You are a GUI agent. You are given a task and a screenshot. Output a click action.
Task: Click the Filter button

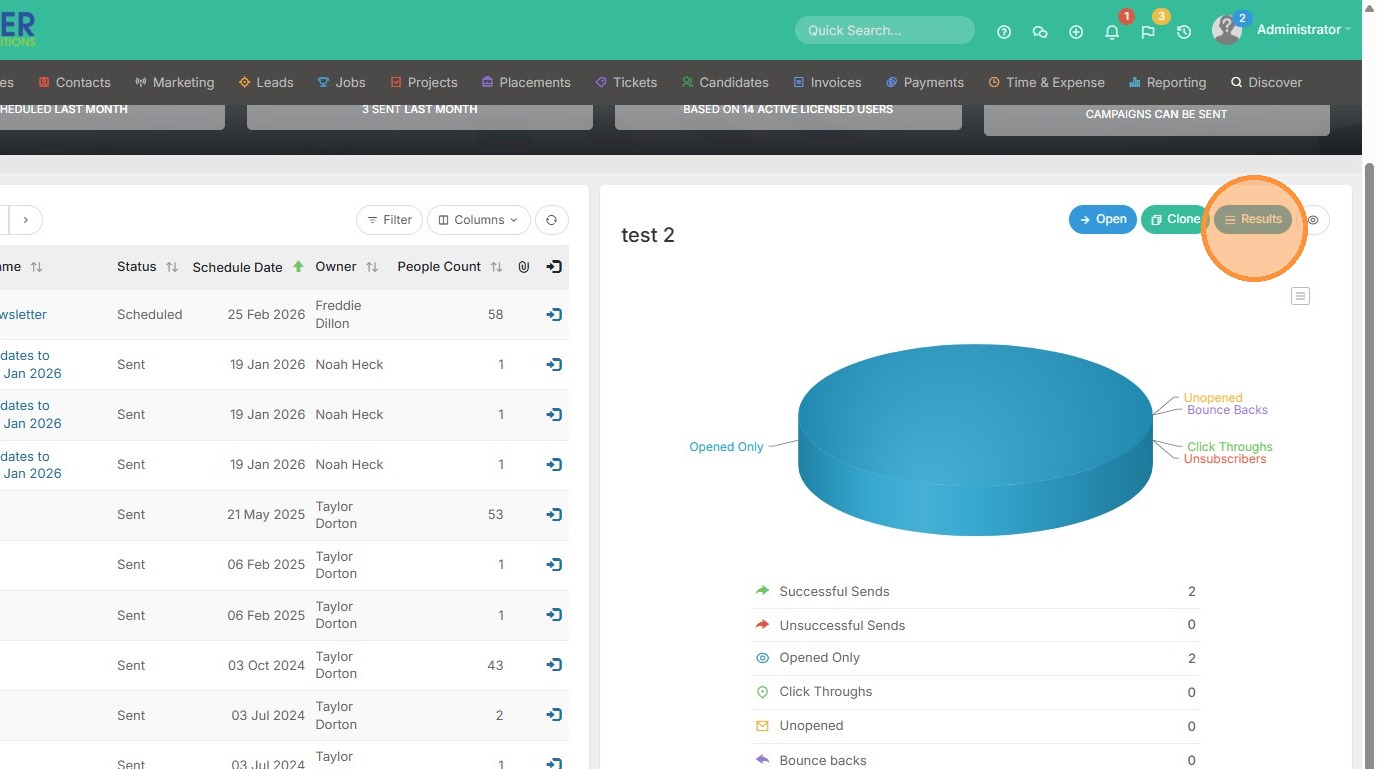(x=389, y=220)
